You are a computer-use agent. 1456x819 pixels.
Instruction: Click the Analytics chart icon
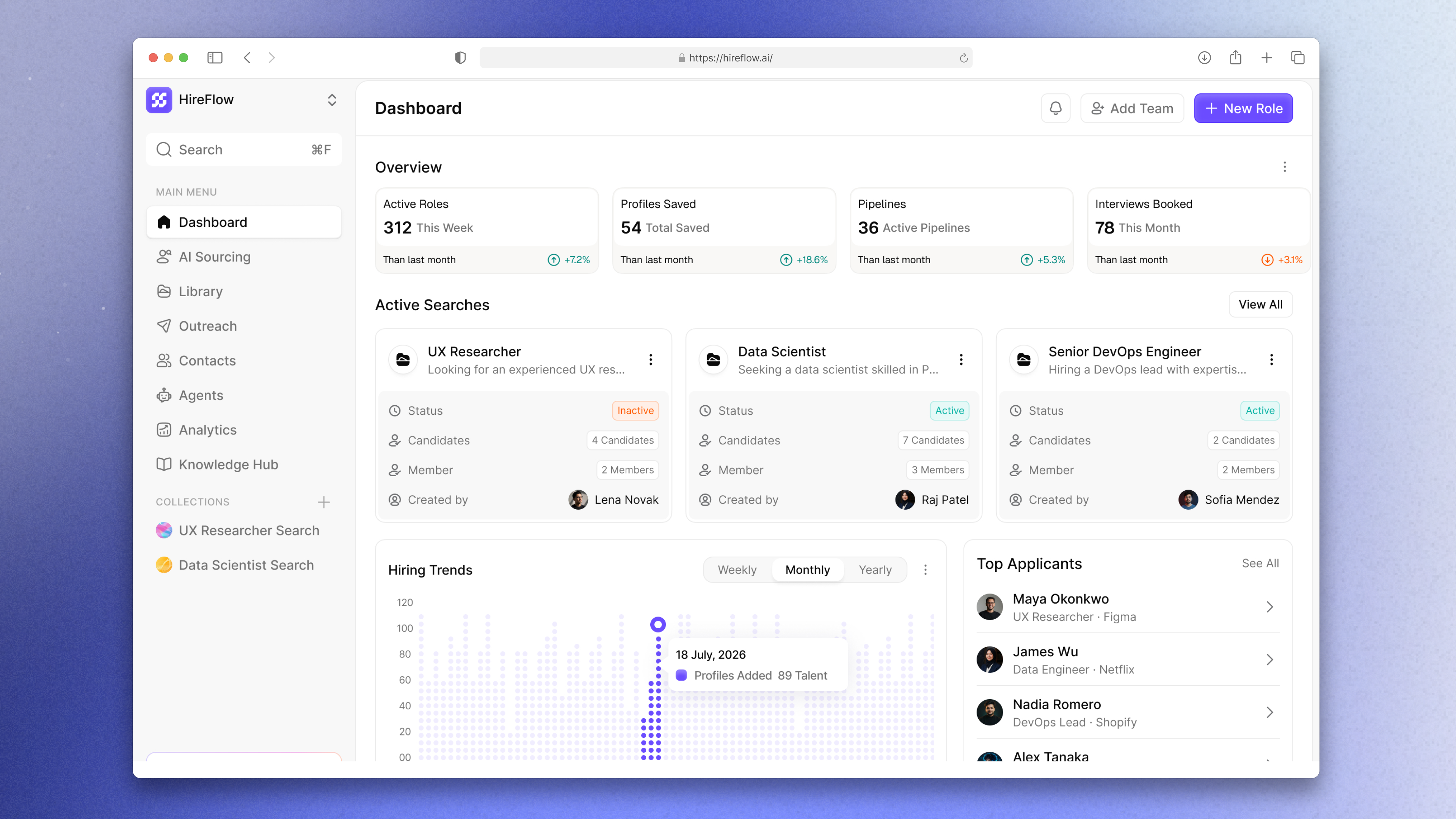[x=164, y=430]
